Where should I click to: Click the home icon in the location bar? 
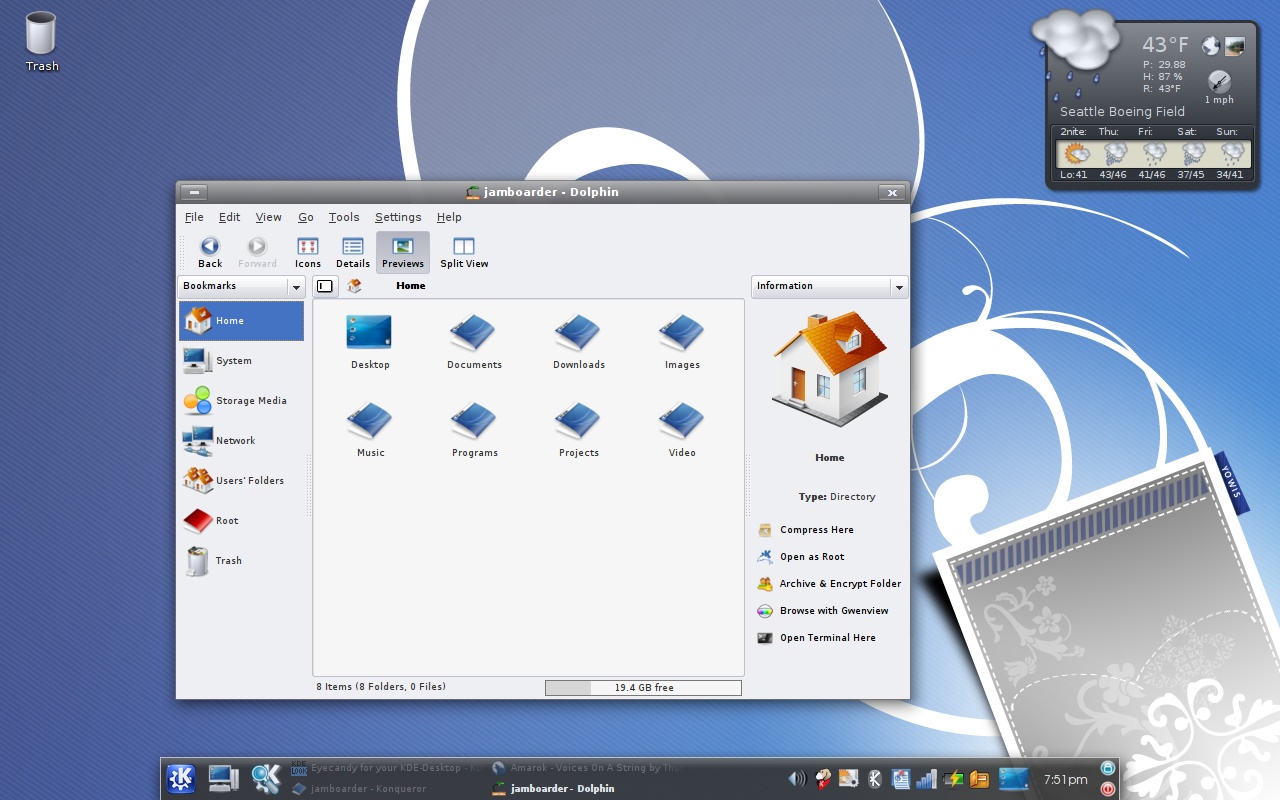(354, 286)
